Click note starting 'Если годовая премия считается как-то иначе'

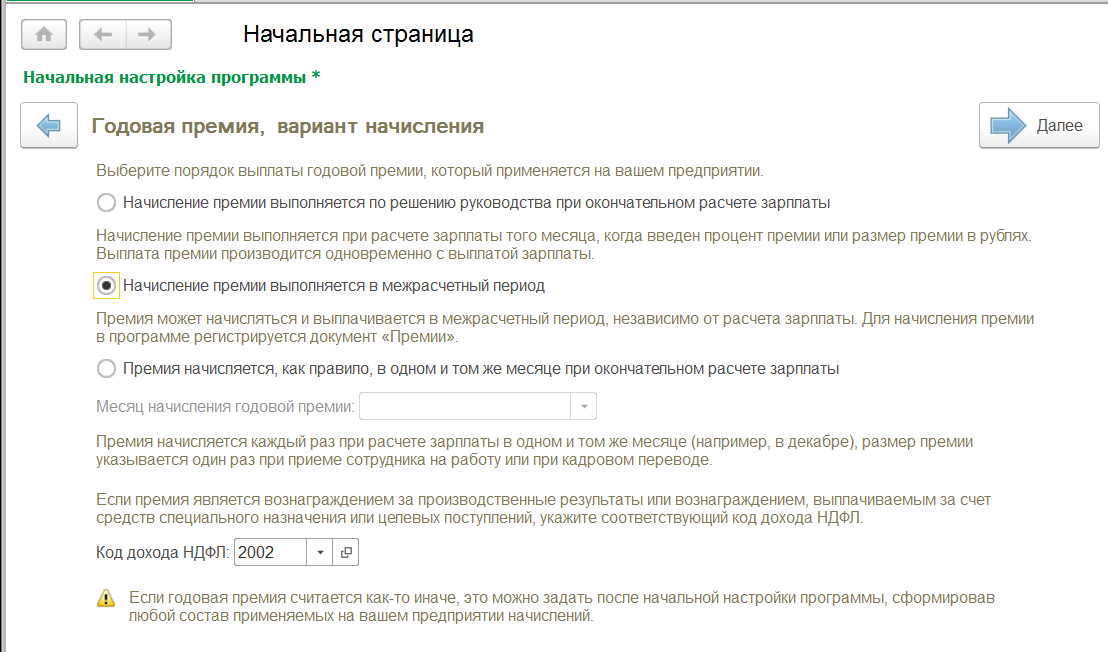[x=562, y=607]
